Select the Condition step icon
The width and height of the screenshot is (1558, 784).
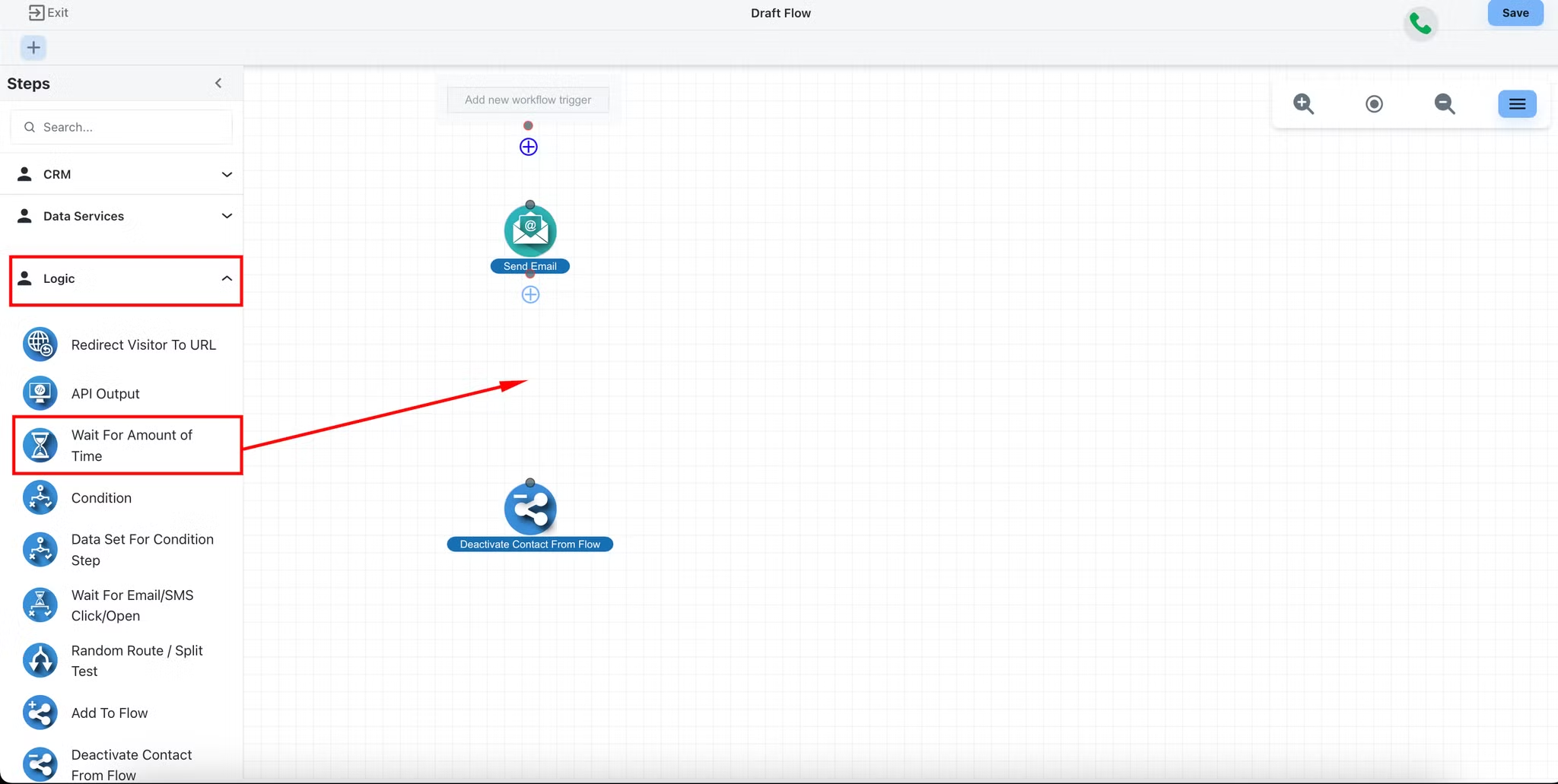(x=40, y=498)
